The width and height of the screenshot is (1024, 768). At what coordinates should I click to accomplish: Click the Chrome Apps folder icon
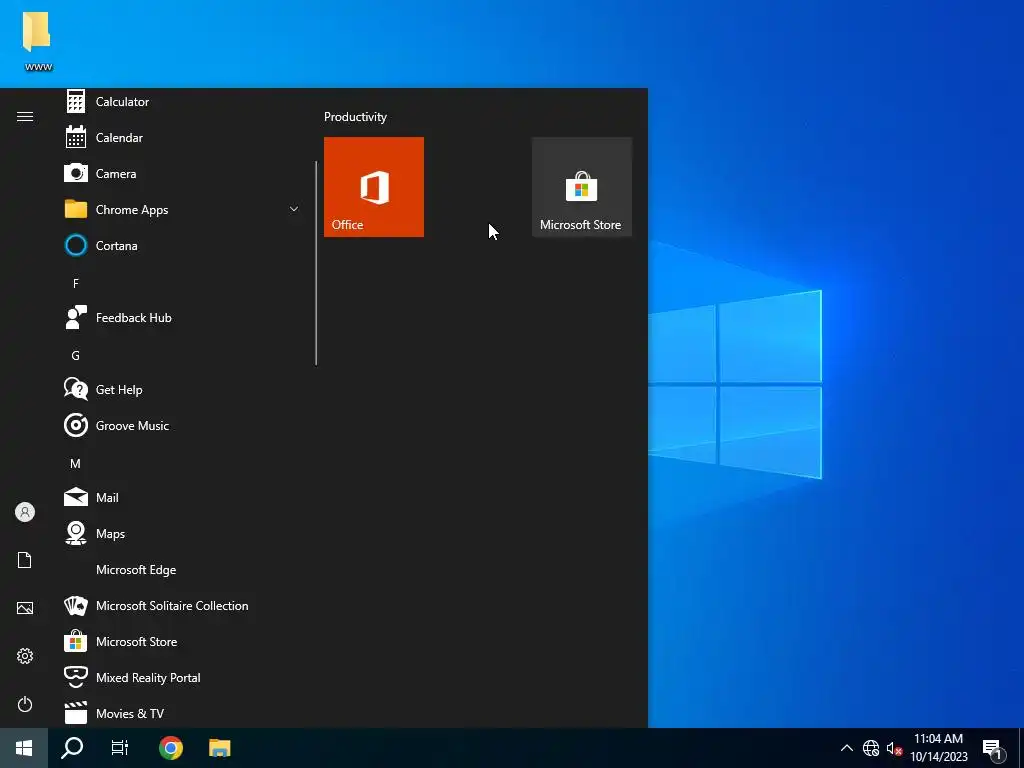[x=76, y=209]
